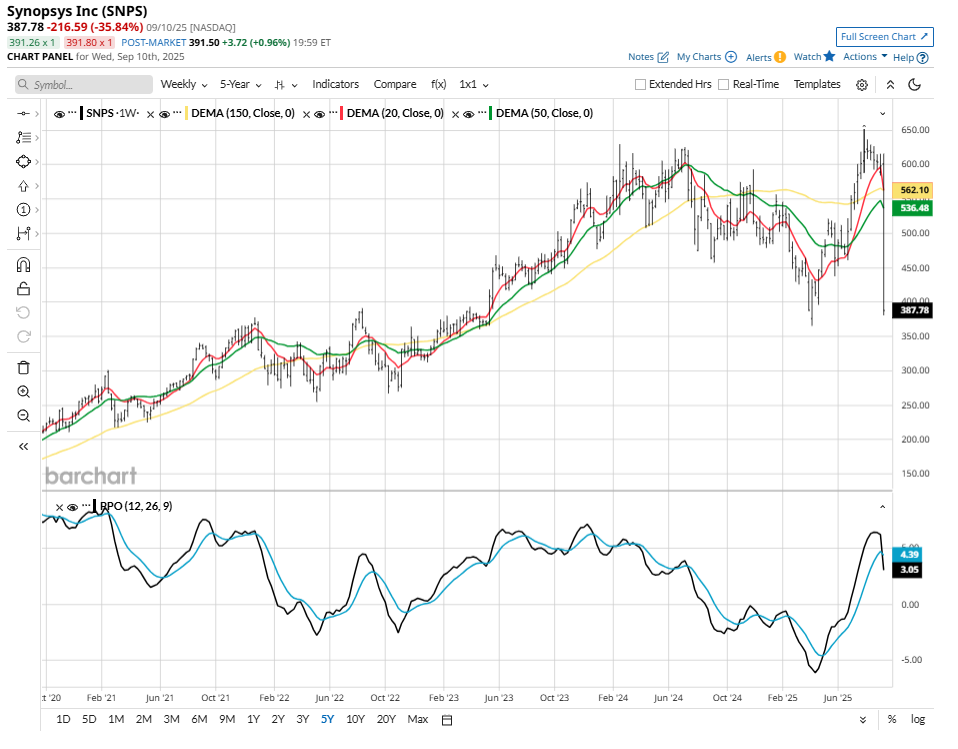Collapse the chart header using double chevron
Viewport: 958px width, 749px height.
[x=890, y=85]
